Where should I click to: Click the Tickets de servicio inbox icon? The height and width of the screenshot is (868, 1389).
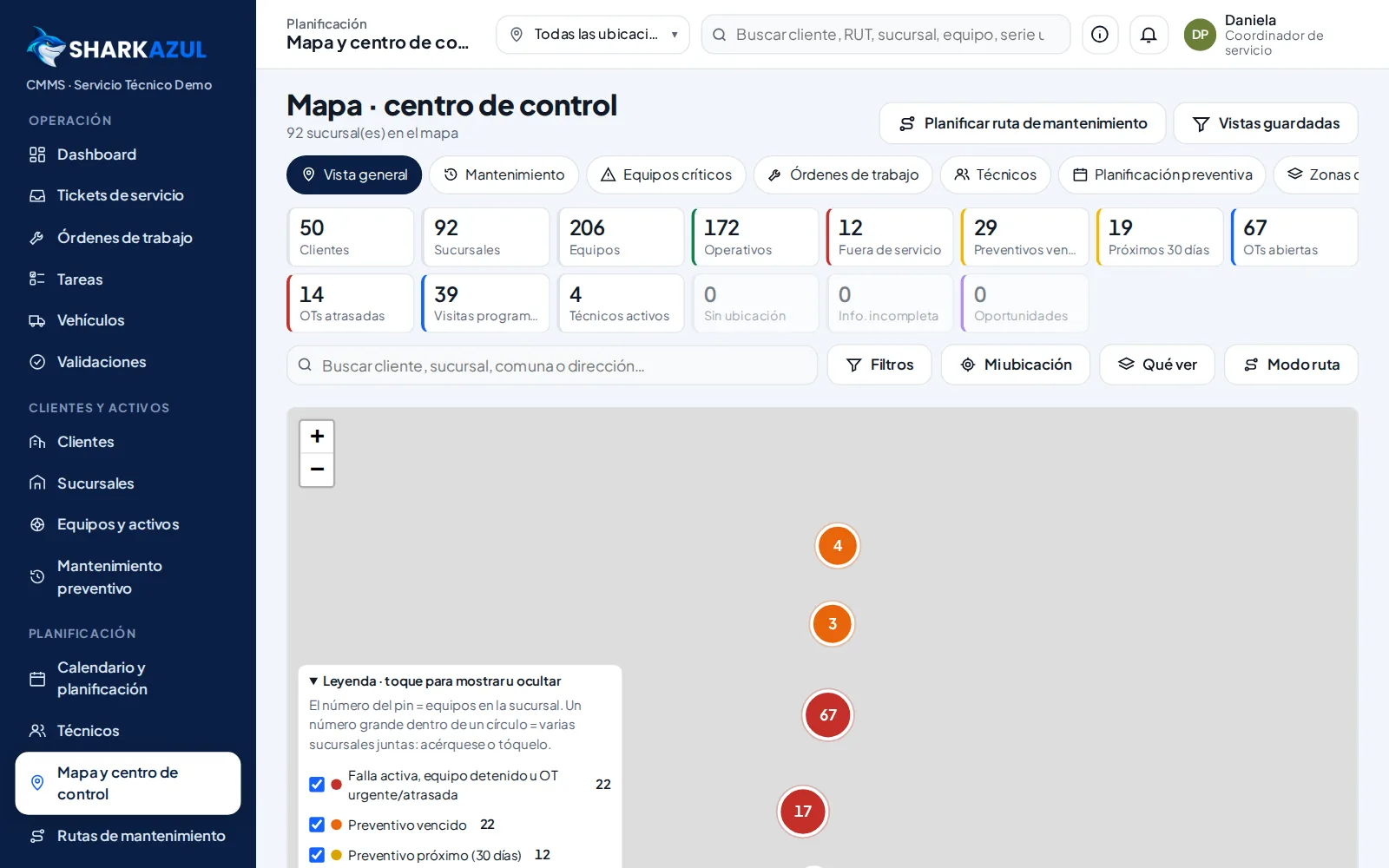click(37, 195)
